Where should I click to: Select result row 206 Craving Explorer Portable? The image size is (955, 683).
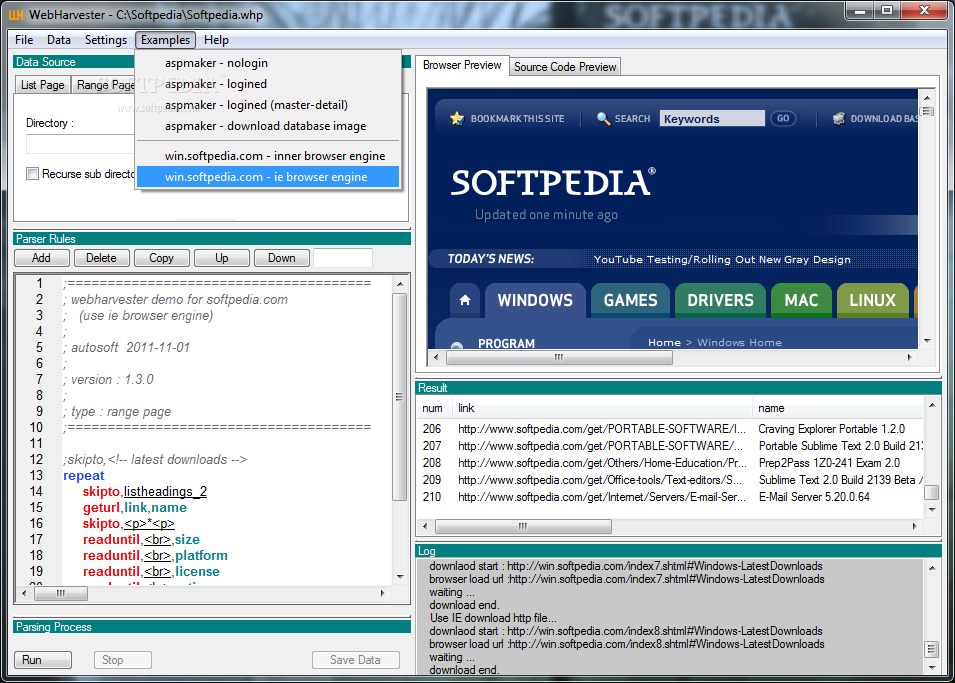(x=671, y=429)
